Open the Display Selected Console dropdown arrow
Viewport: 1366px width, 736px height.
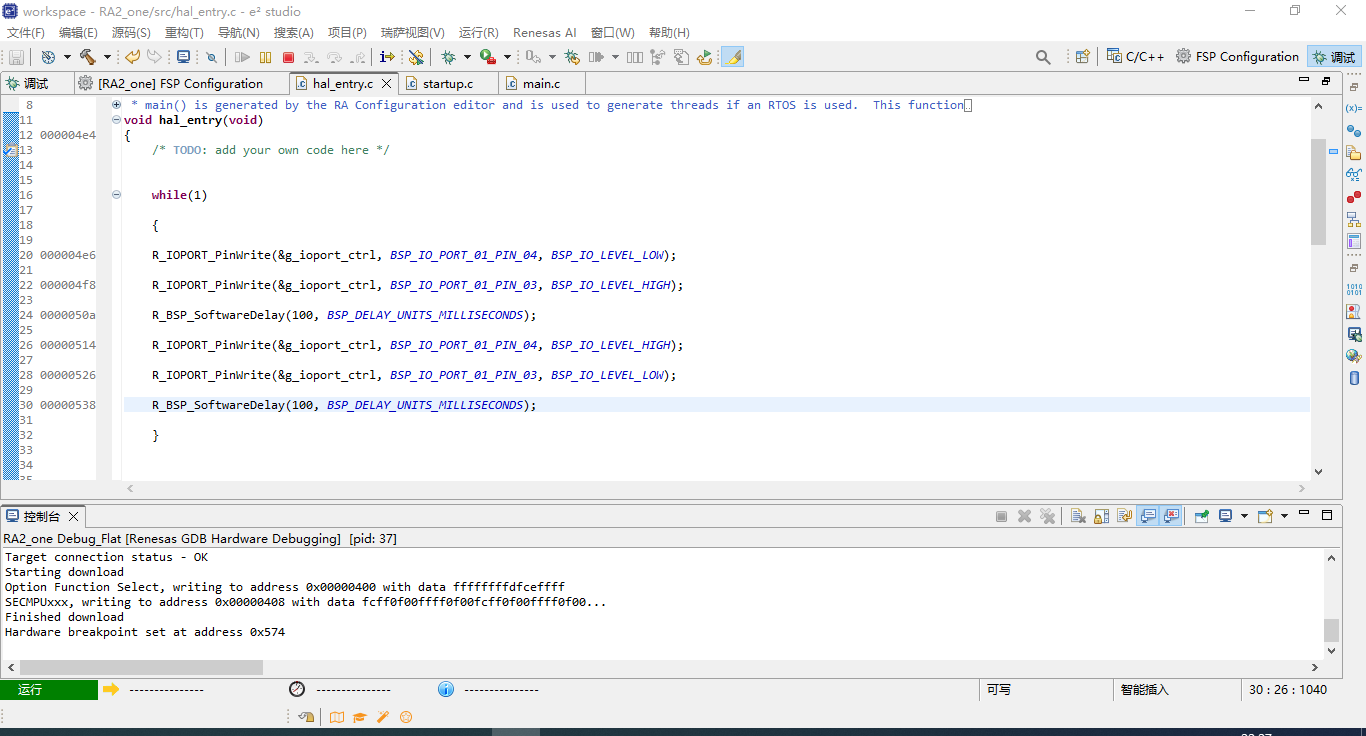click(1244, 516)
